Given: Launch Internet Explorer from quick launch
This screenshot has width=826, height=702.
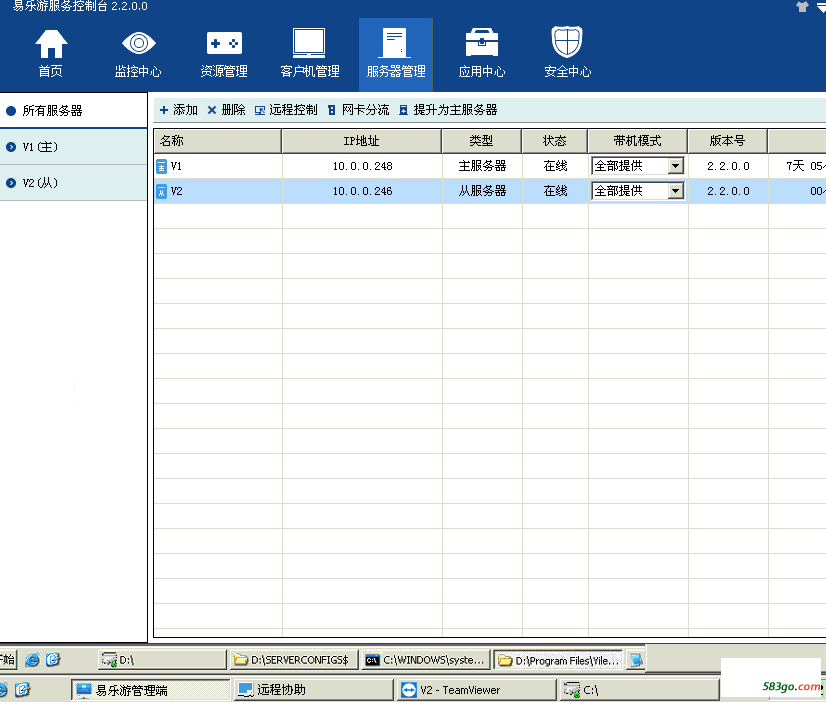Looking at the screenshot, I should click(32, 659).
